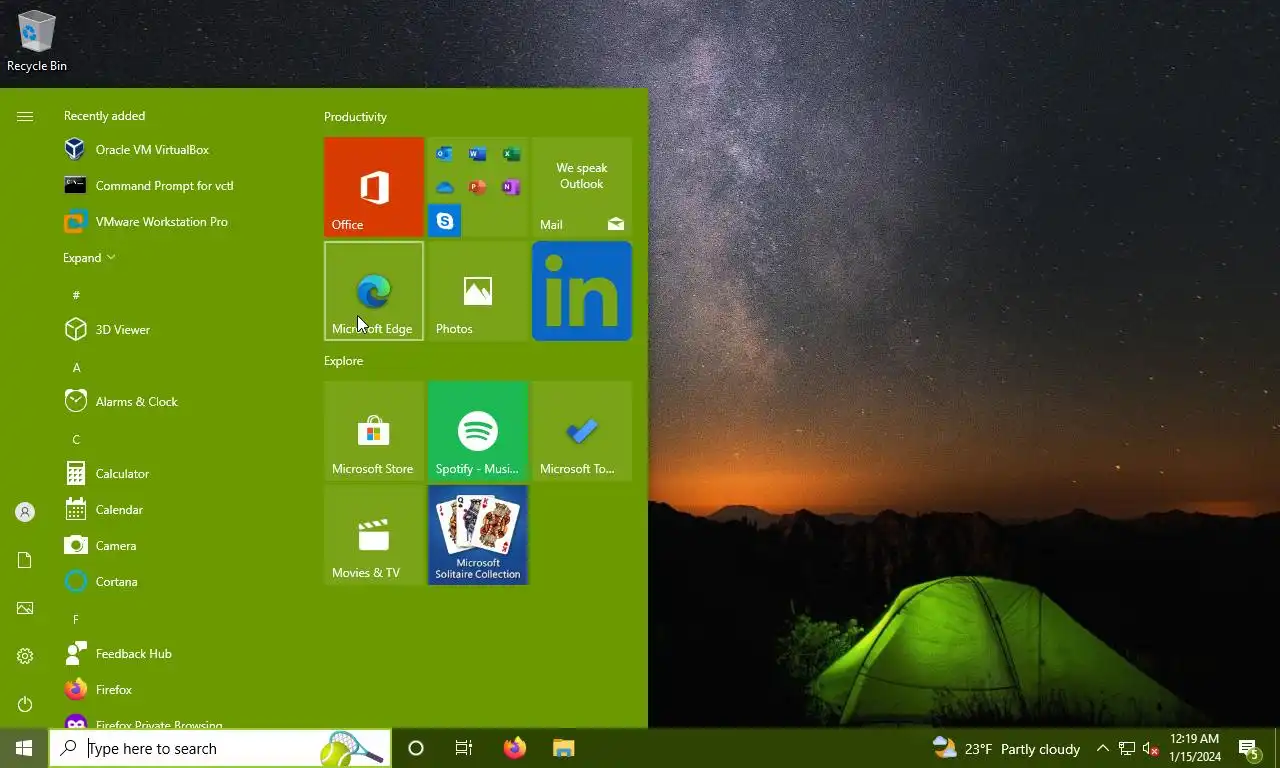Launch Firefox from the taskbar
1280x768 pixels.
[515, 748]
